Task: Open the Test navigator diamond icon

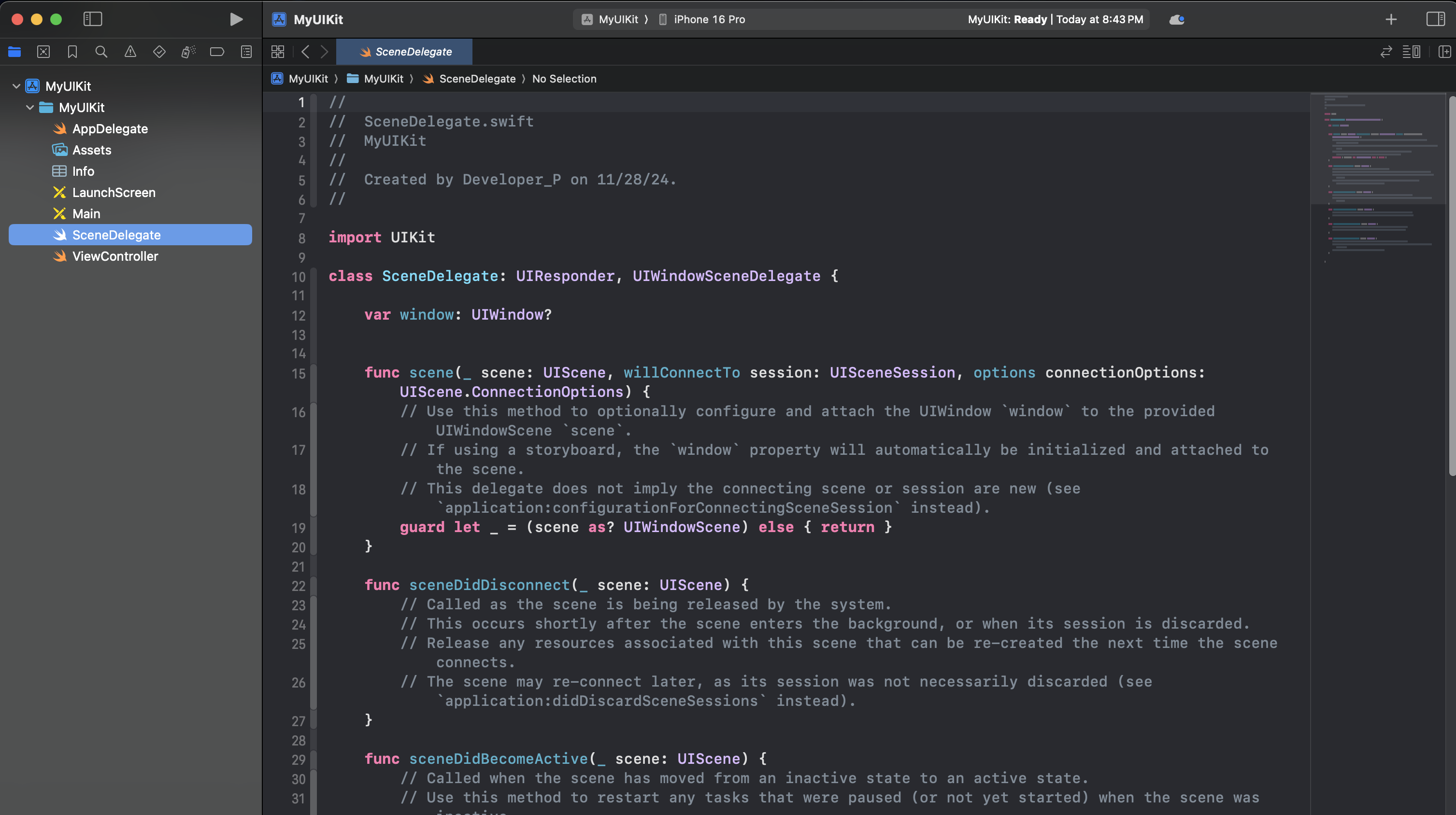Action: click(159, 52)
